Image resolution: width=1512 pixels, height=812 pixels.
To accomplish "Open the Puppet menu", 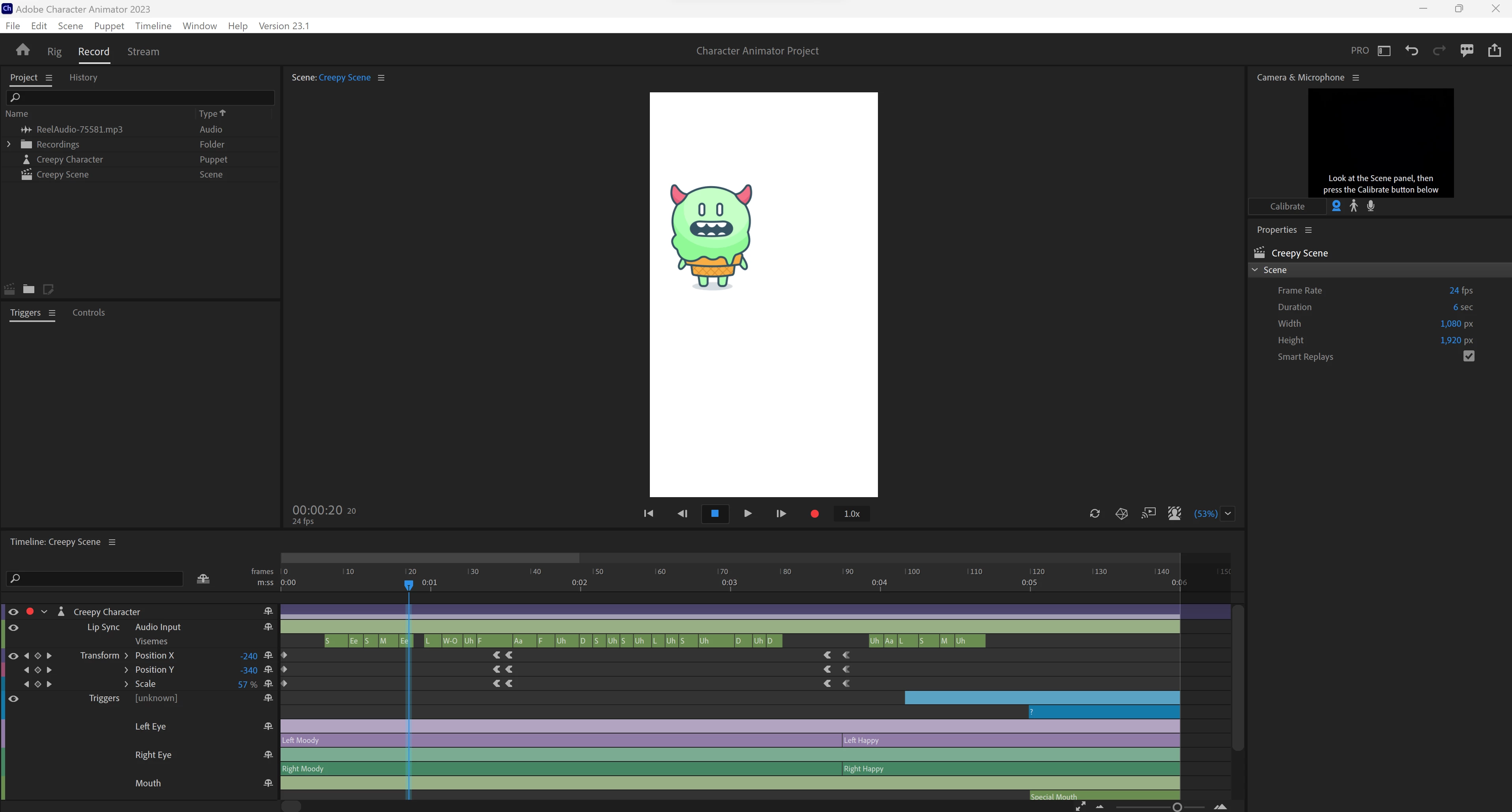I will pyautogui.click(x=109, y=26).
